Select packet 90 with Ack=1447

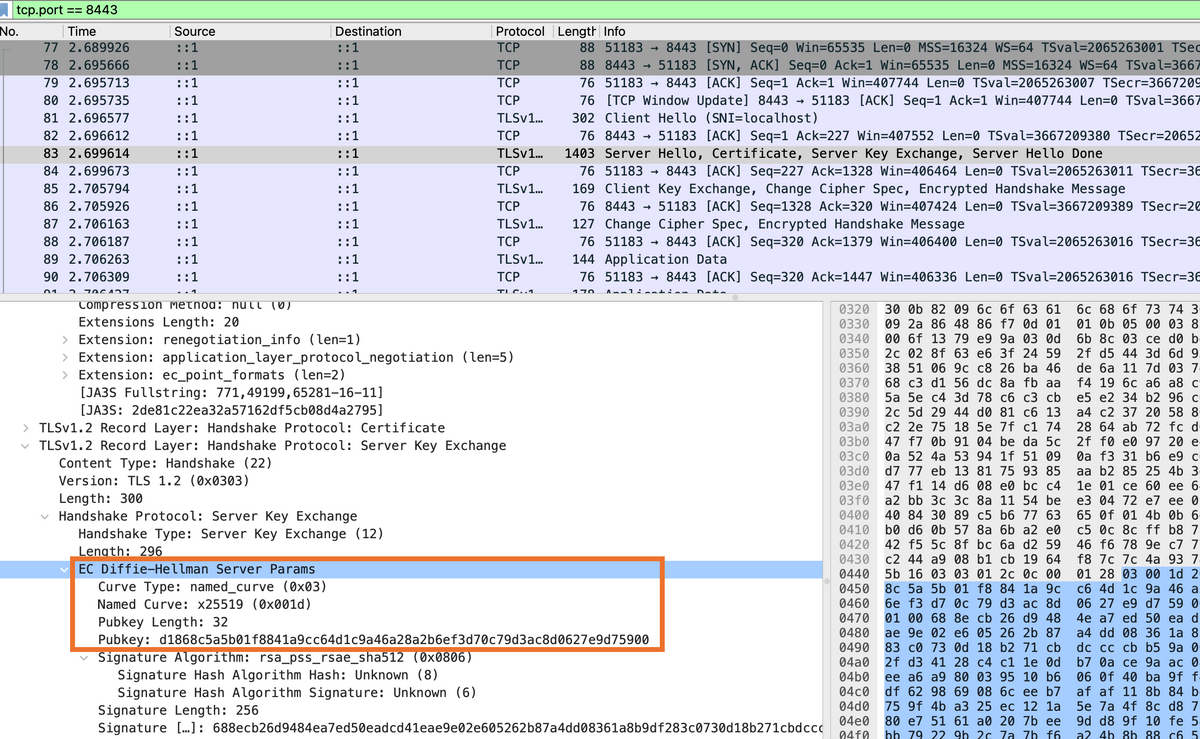[600, 277]
